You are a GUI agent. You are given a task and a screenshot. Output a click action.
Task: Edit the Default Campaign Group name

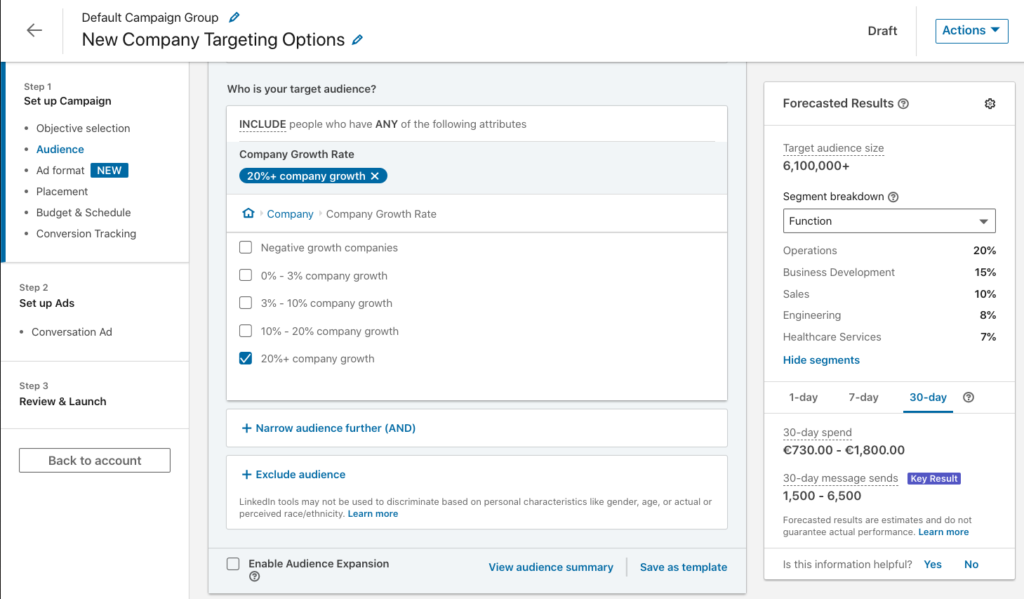pos(235,16)
